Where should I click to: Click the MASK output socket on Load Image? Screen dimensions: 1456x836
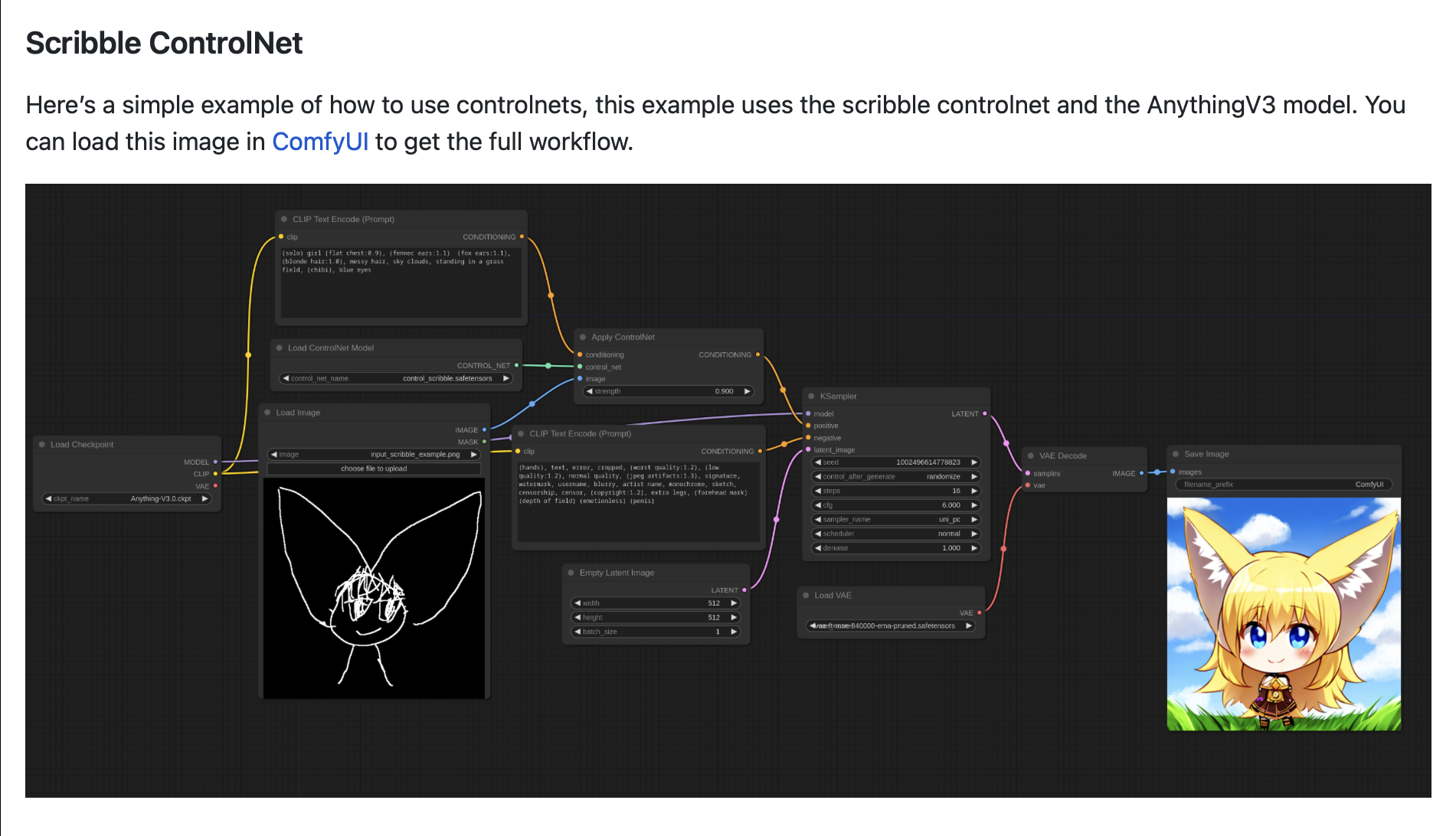click(x=485, y=442)
